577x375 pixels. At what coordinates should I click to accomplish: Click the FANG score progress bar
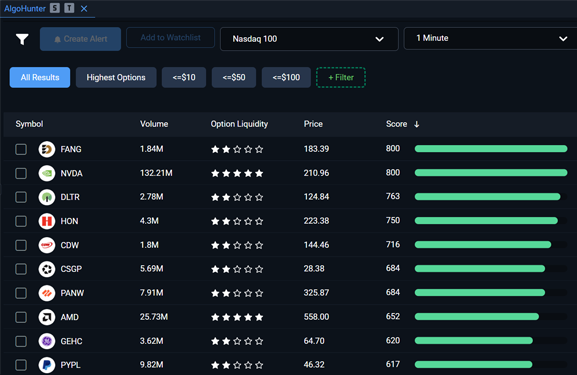[x=491, y=149]
